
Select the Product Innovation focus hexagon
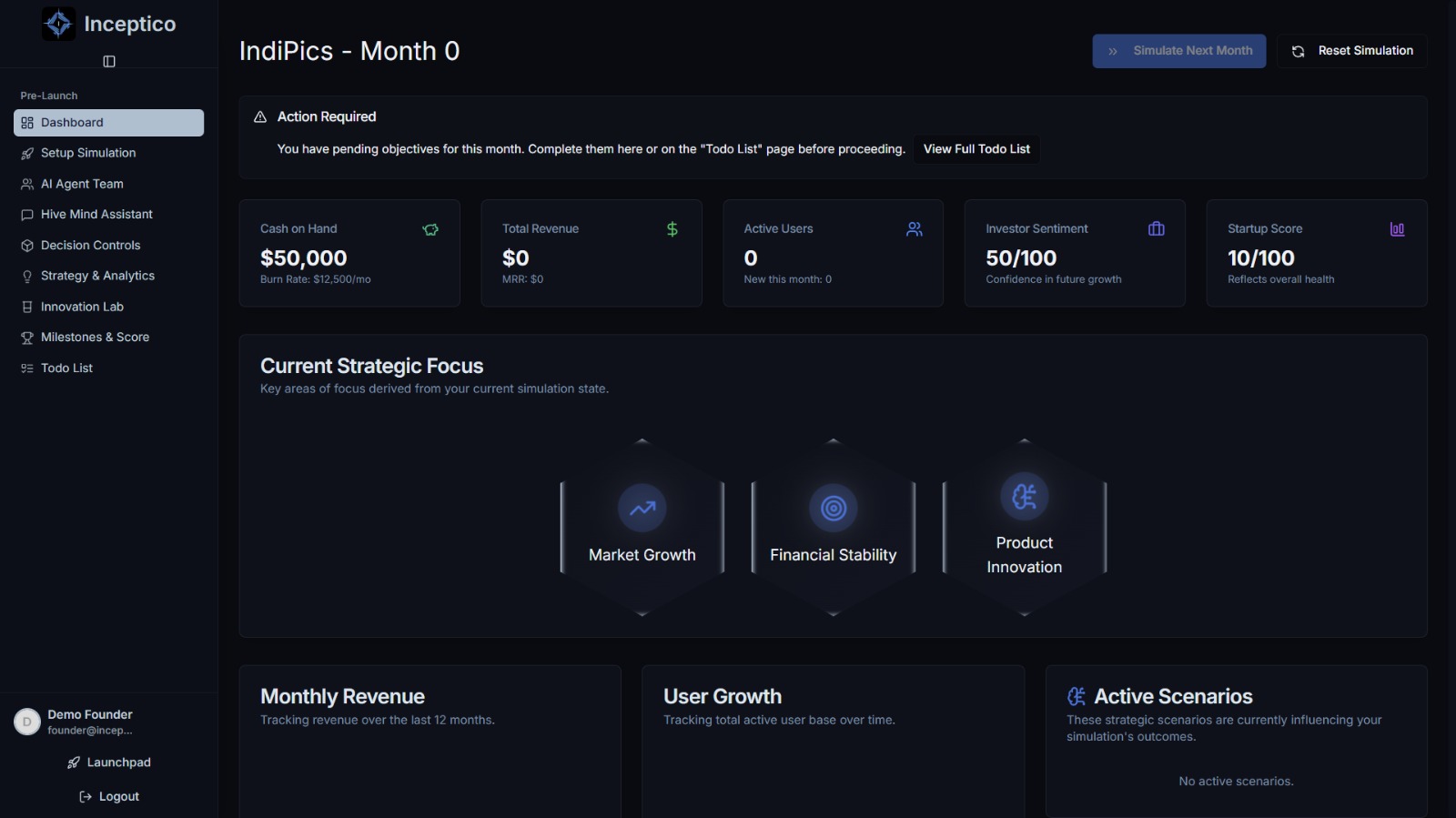click(x=1025, y=528)
